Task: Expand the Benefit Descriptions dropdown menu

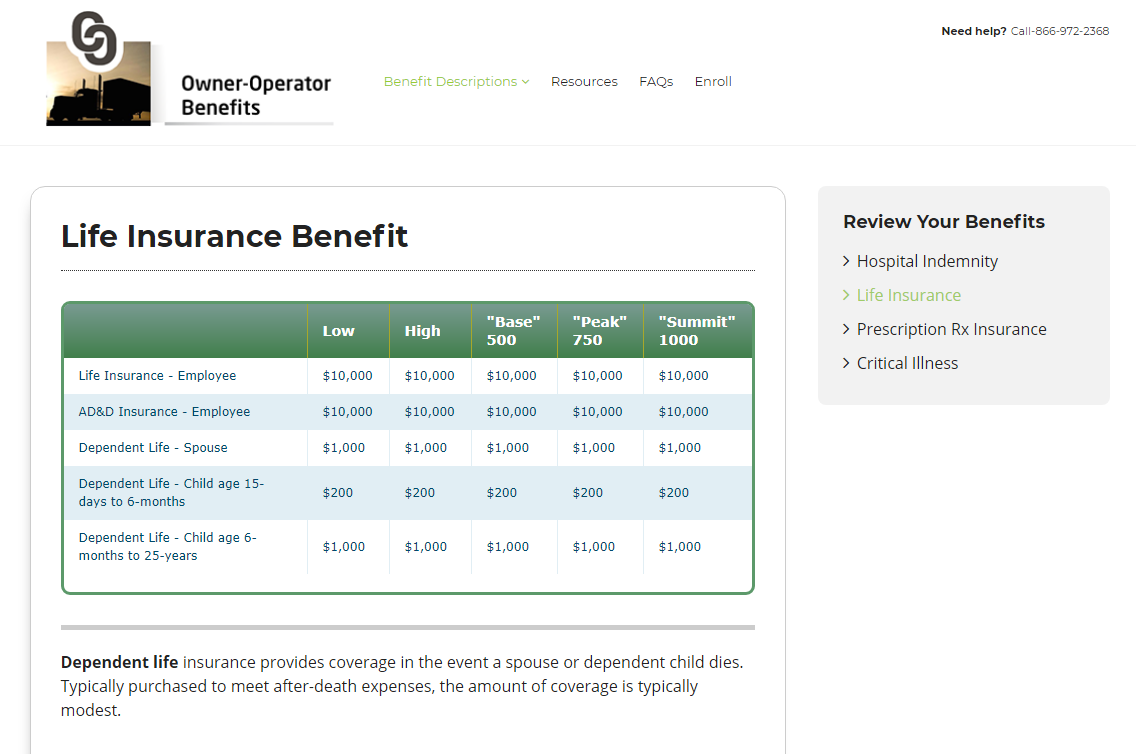Action: coord(456,82)
